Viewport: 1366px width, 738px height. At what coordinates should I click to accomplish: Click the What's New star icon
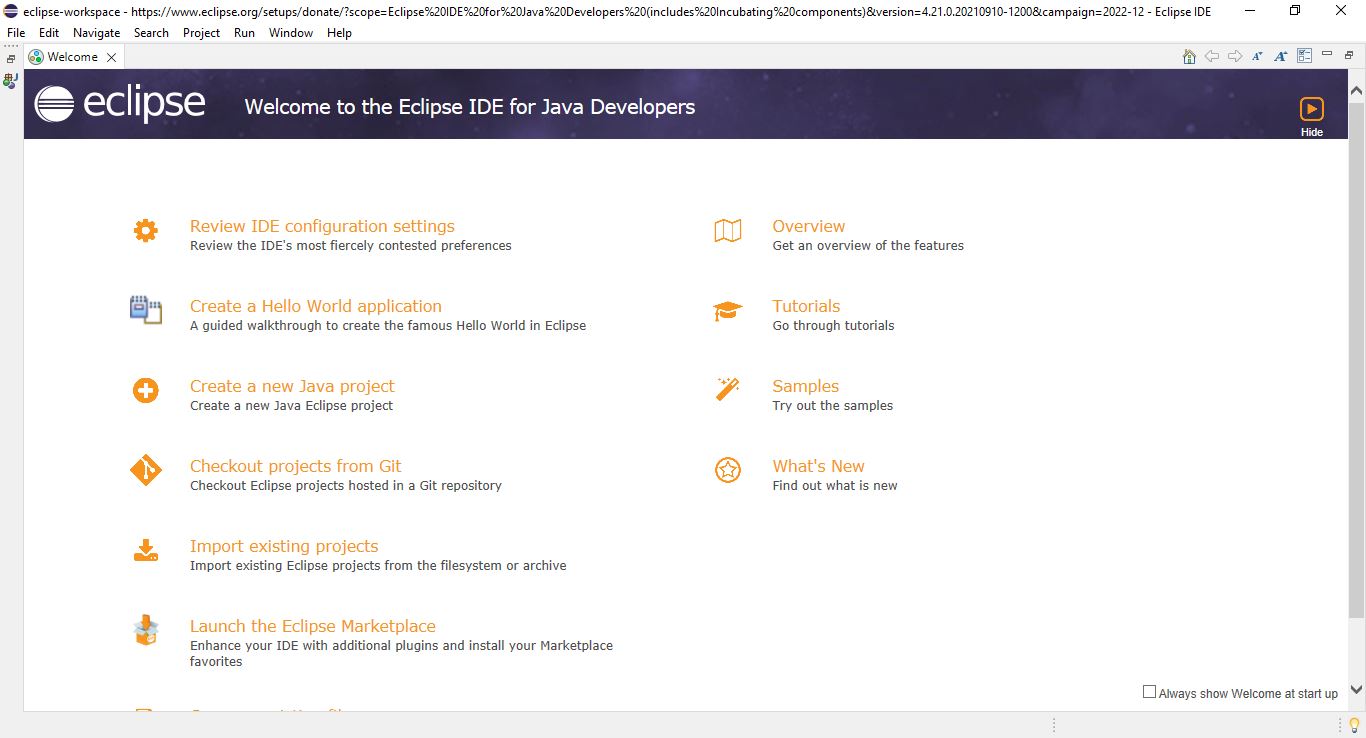(x=728, y=470)
